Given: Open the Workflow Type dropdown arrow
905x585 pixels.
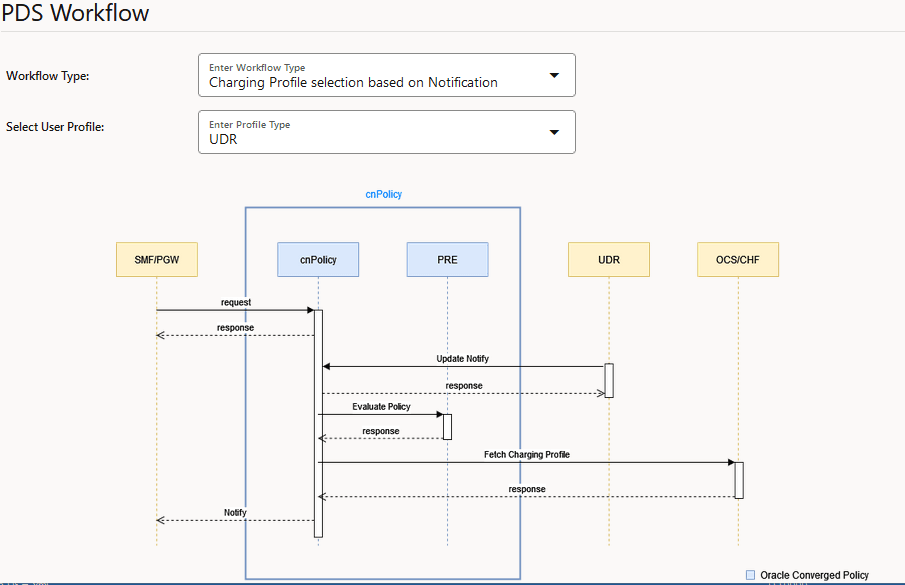Looking at the screenshot, I should pyautogui.click(x=554, y=75).
